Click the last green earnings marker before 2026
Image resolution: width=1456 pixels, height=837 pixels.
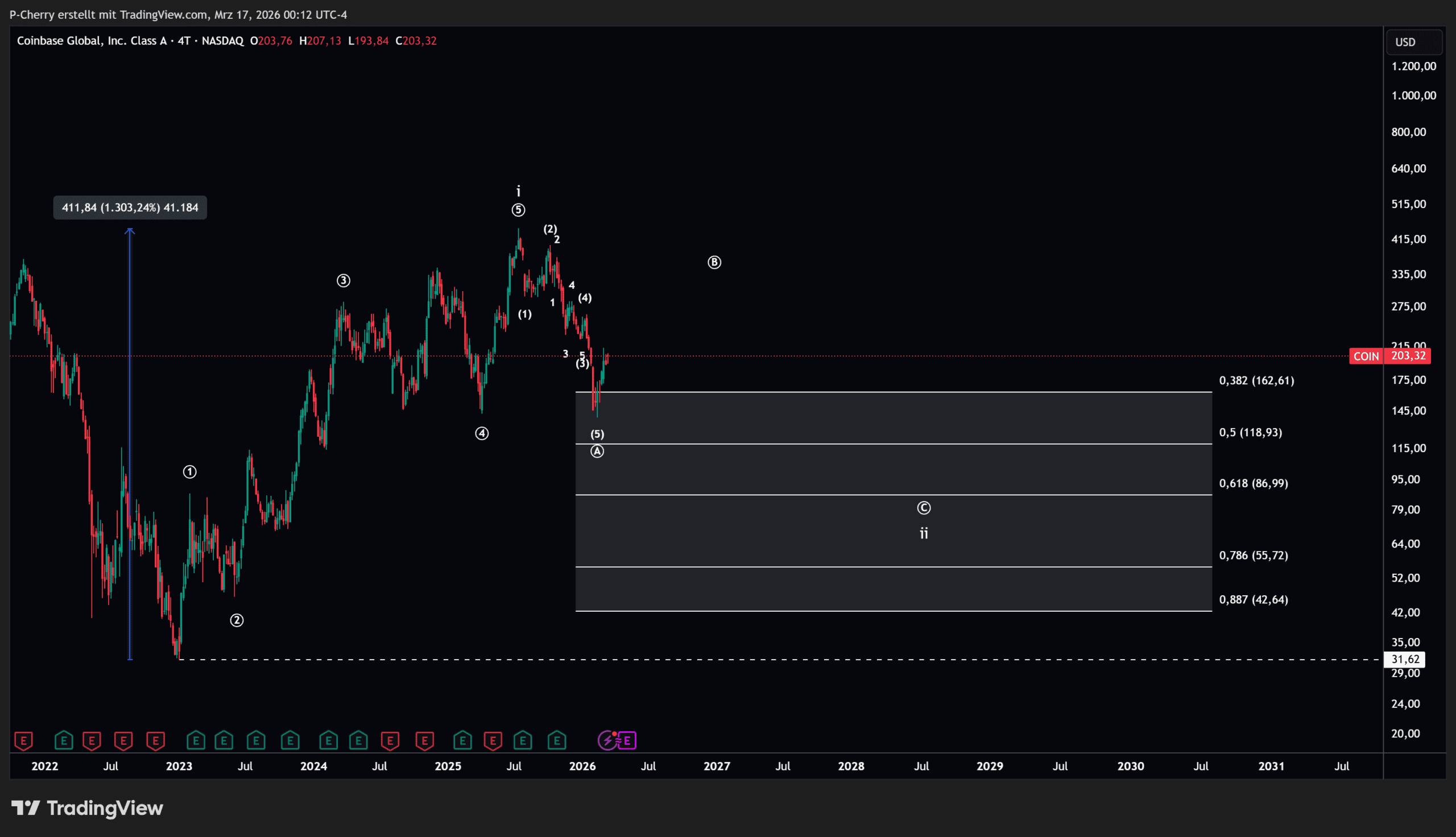point(556,740)
